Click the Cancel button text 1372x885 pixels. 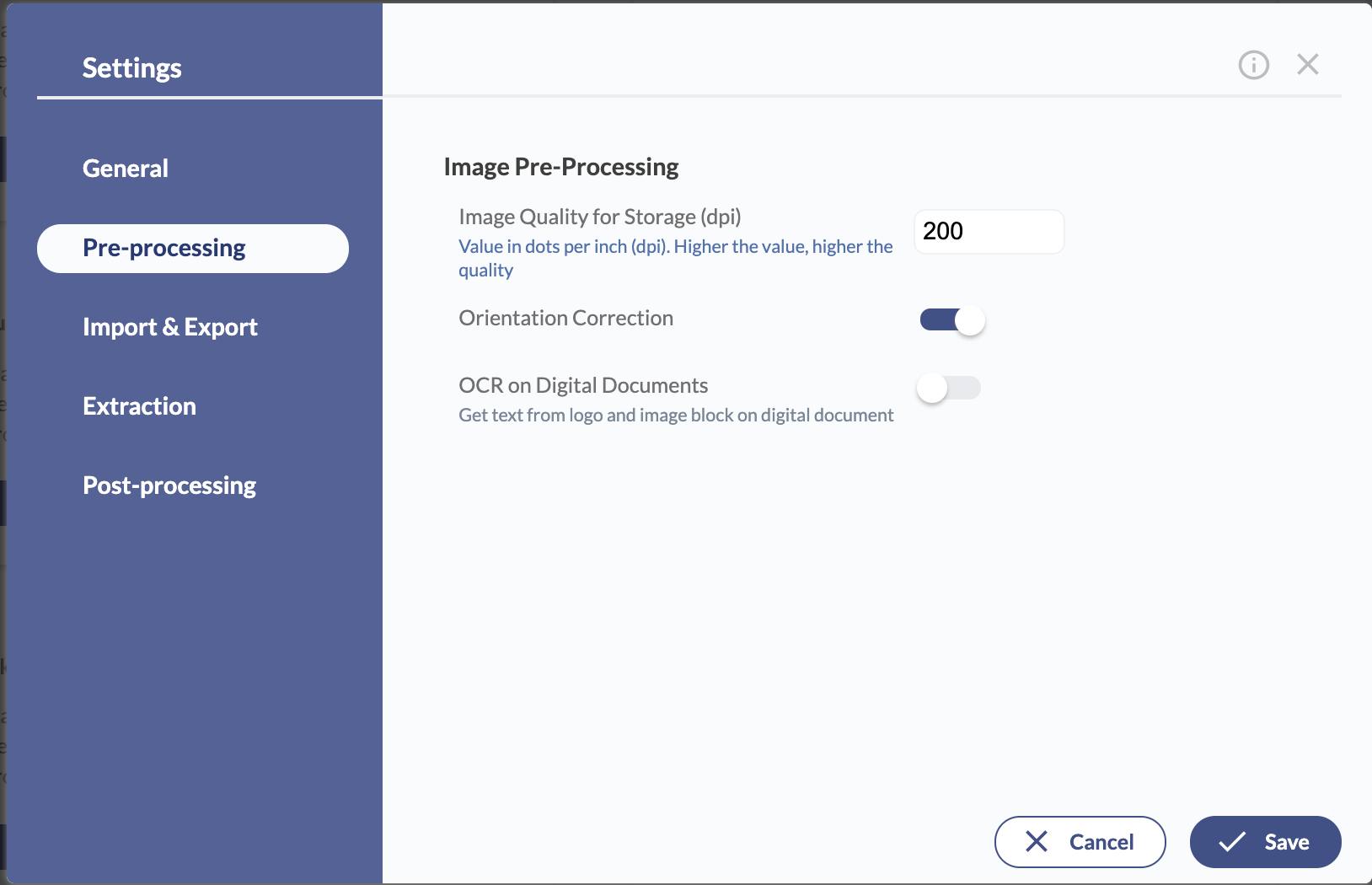[1101, 842]
